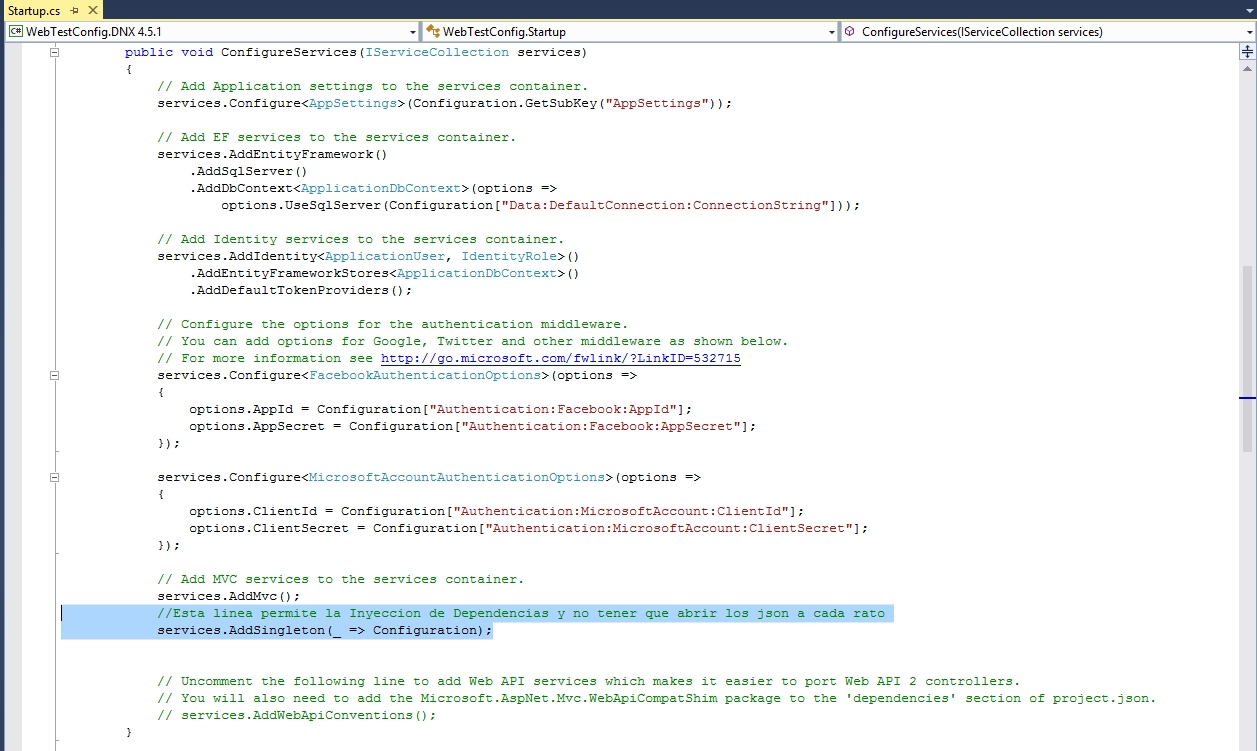Click the FacebookAuthenticationOptions type name
This screenshot has width=1257, height=751.
(425, 375)
